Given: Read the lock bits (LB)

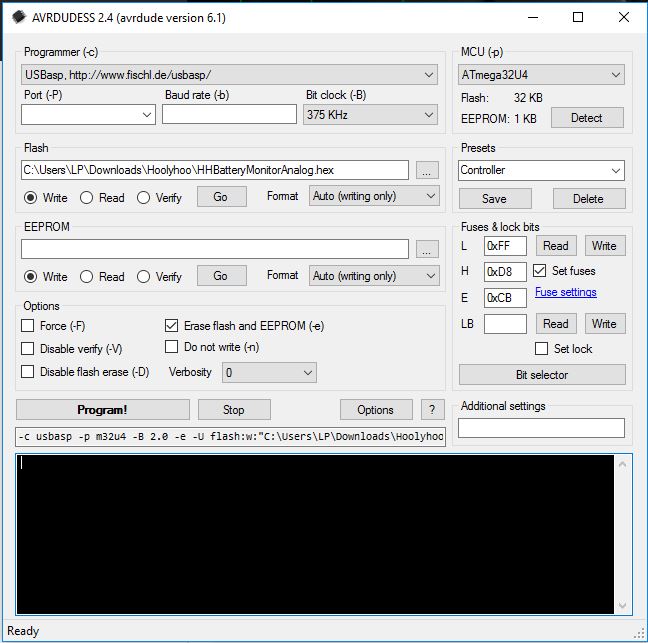Looking at the screenshot, I should (556, 324).
